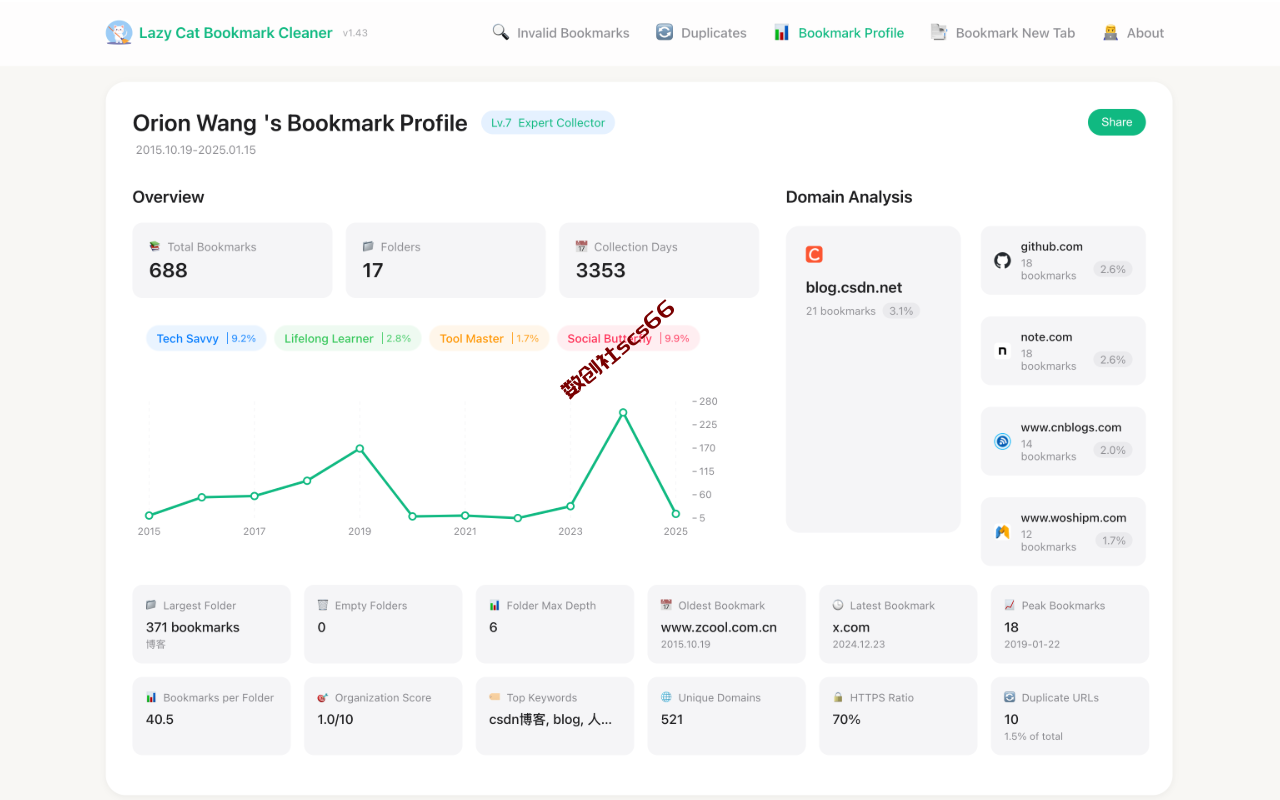The width and height of the screenshot is (1280, 800).
Task: Select the Tool Master tag
Action: (489, 338)
